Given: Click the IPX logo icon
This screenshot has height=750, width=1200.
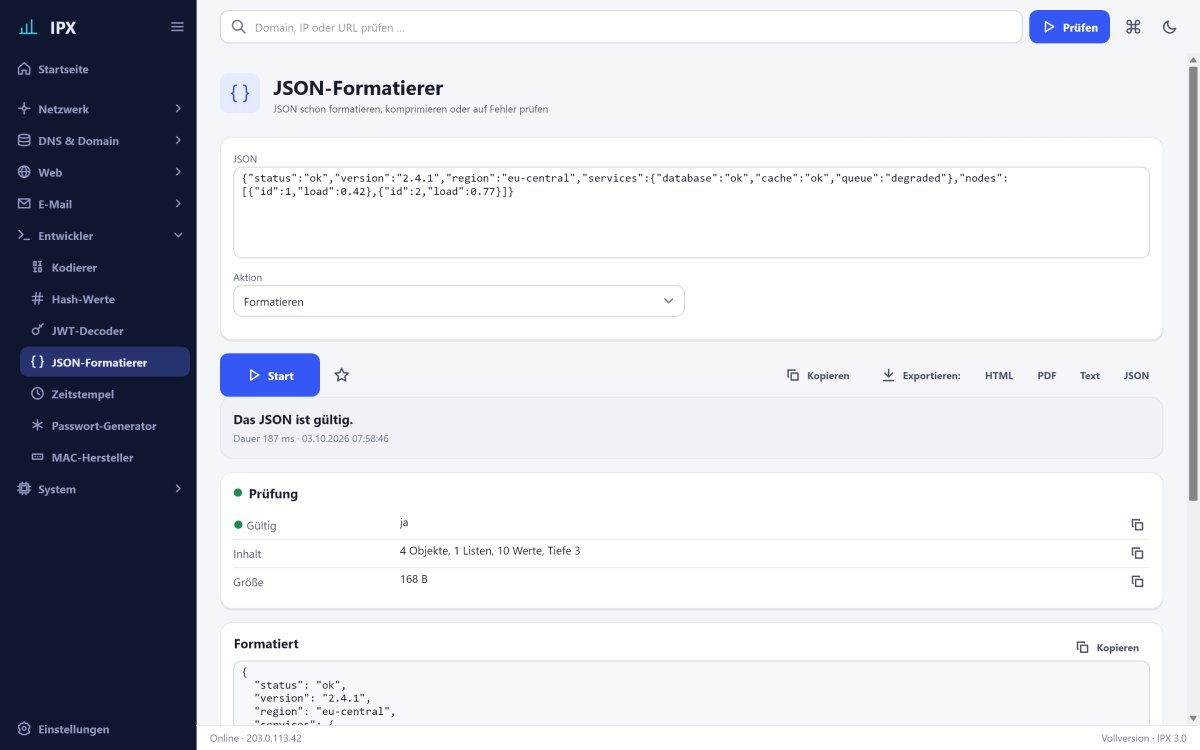Looking at the screenshot, I should [x=28, y=27].
